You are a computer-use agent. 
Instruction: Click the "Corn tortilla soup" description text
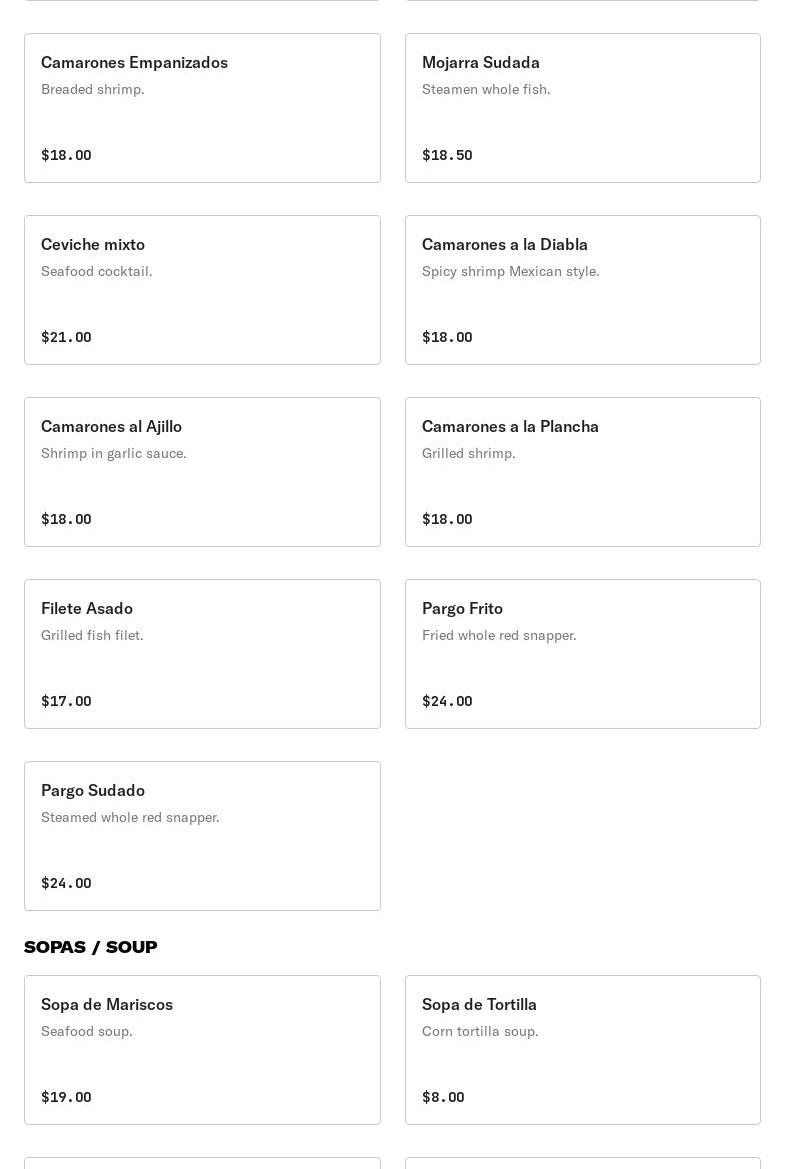tap(480, 1031)
